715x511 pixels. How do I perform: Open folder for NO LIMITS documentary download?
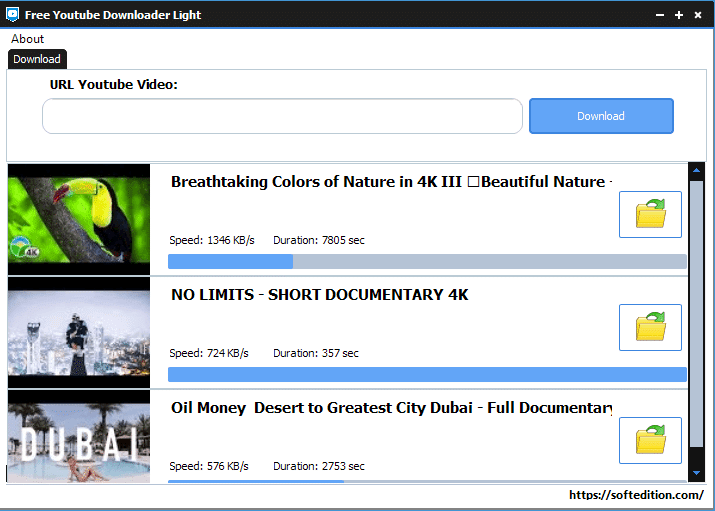coord(650,327)
